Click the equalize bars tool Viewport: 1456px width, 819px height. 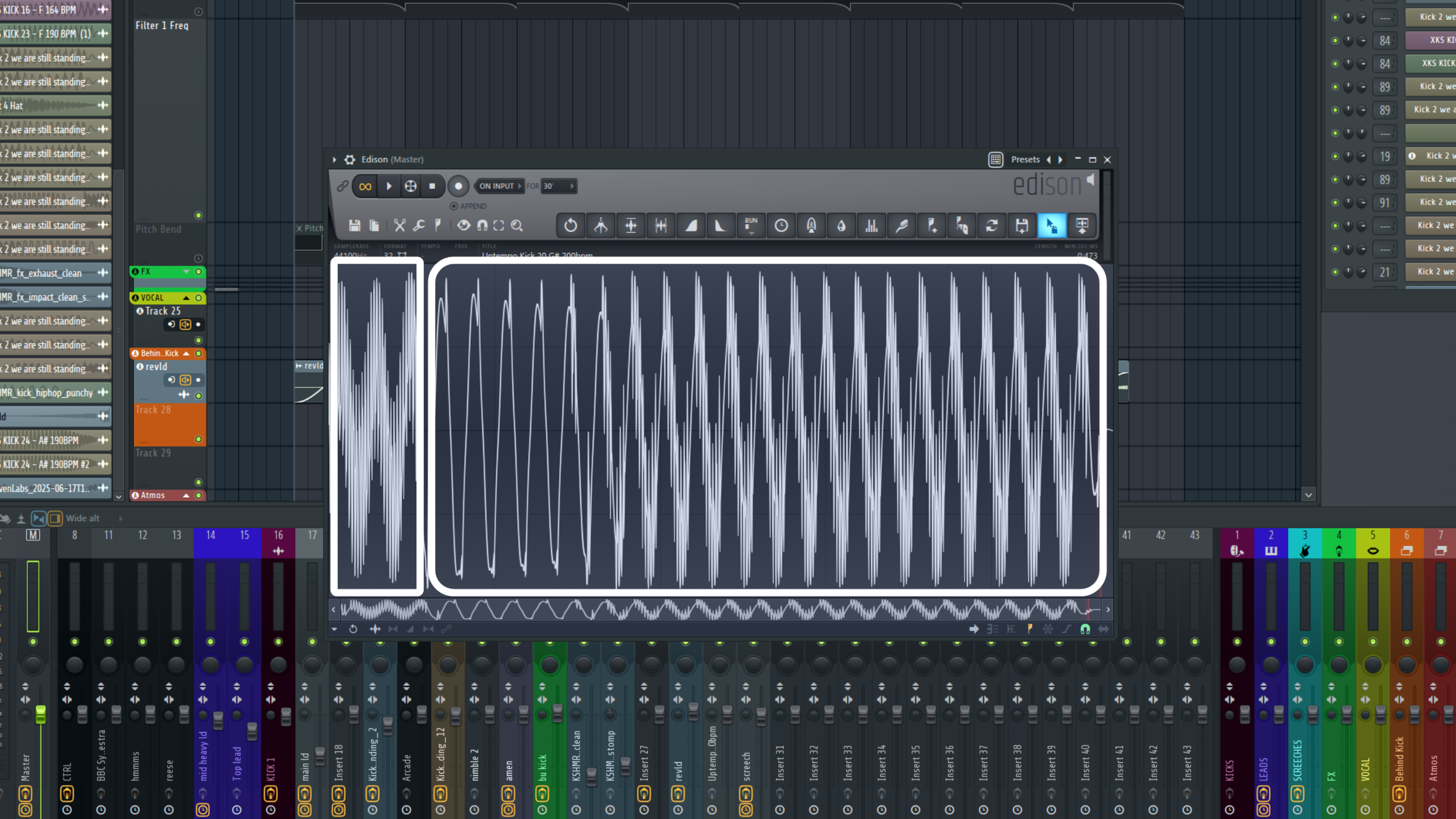(x=871, y=225)
